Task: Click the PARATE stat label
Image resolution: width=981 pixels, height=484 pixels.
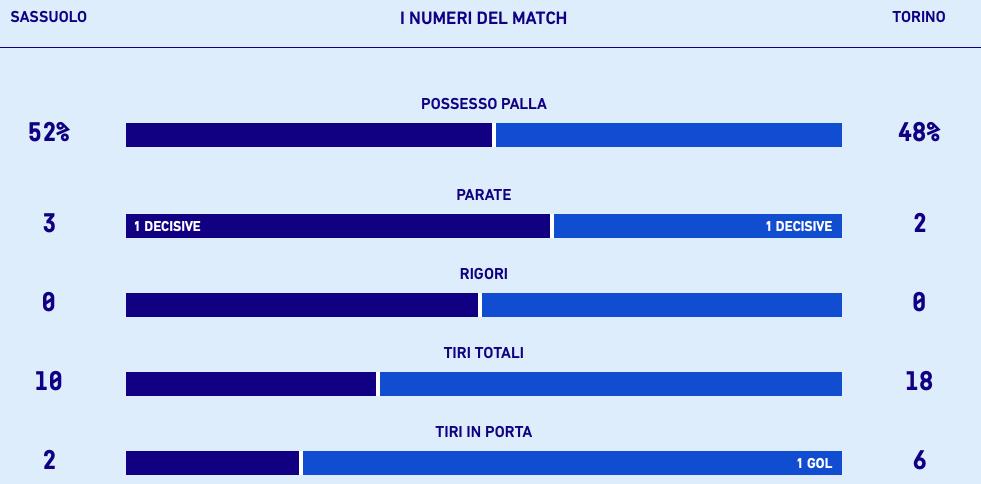Action: [483, 195]
